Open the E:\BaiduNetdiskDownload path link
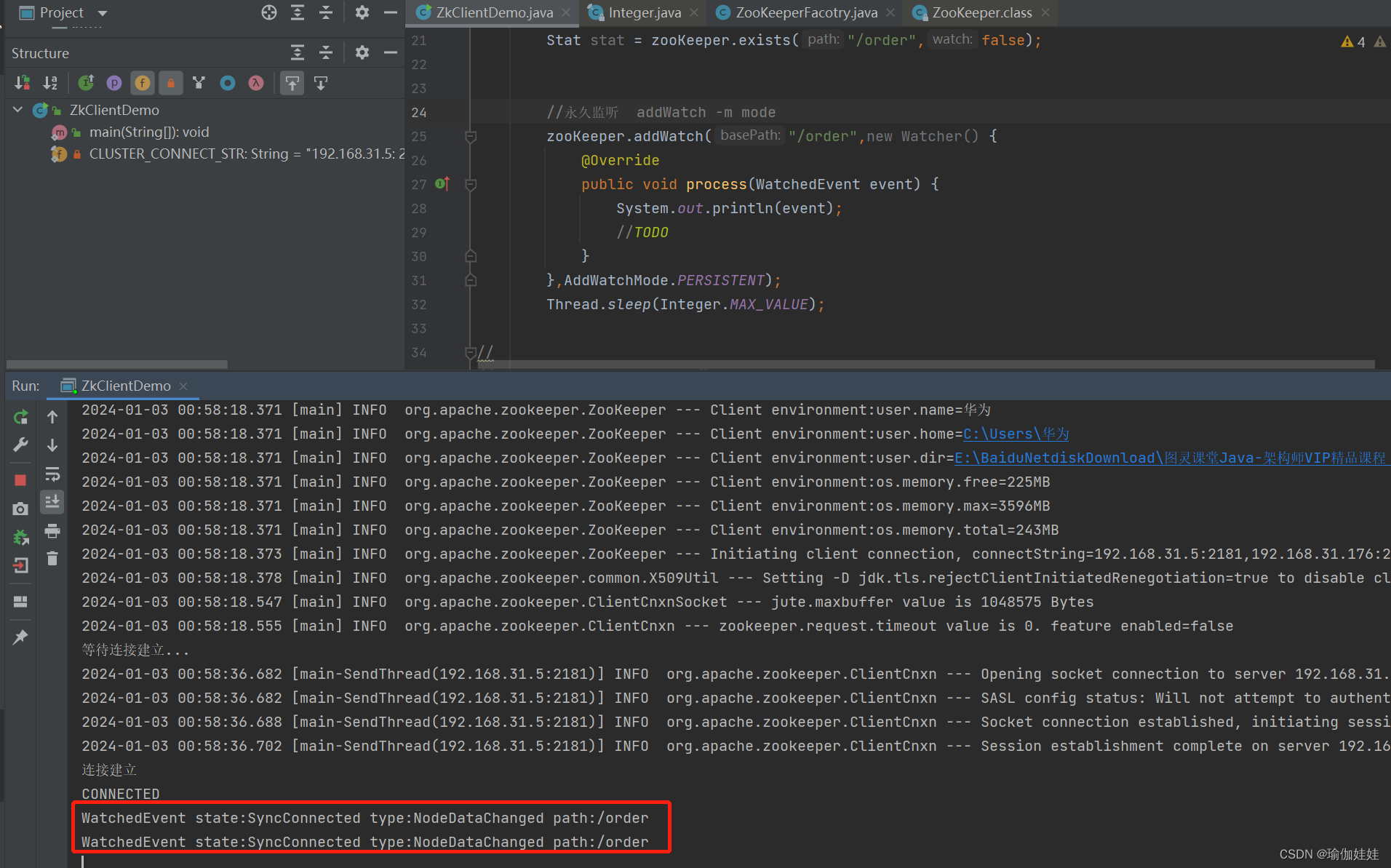1391x868 pixels. click(x=1170, y=458)
